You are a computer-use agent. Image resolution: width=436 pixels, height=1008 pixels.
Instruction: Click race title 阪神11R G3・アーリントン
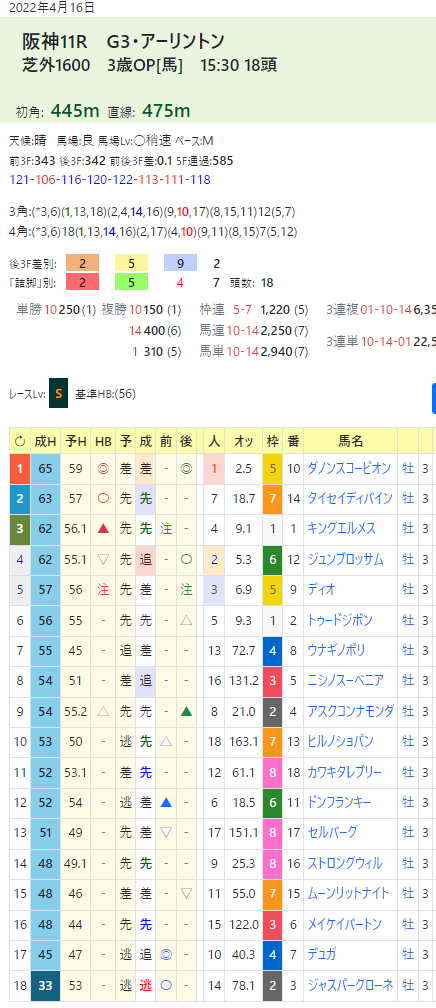click(124, 42)
